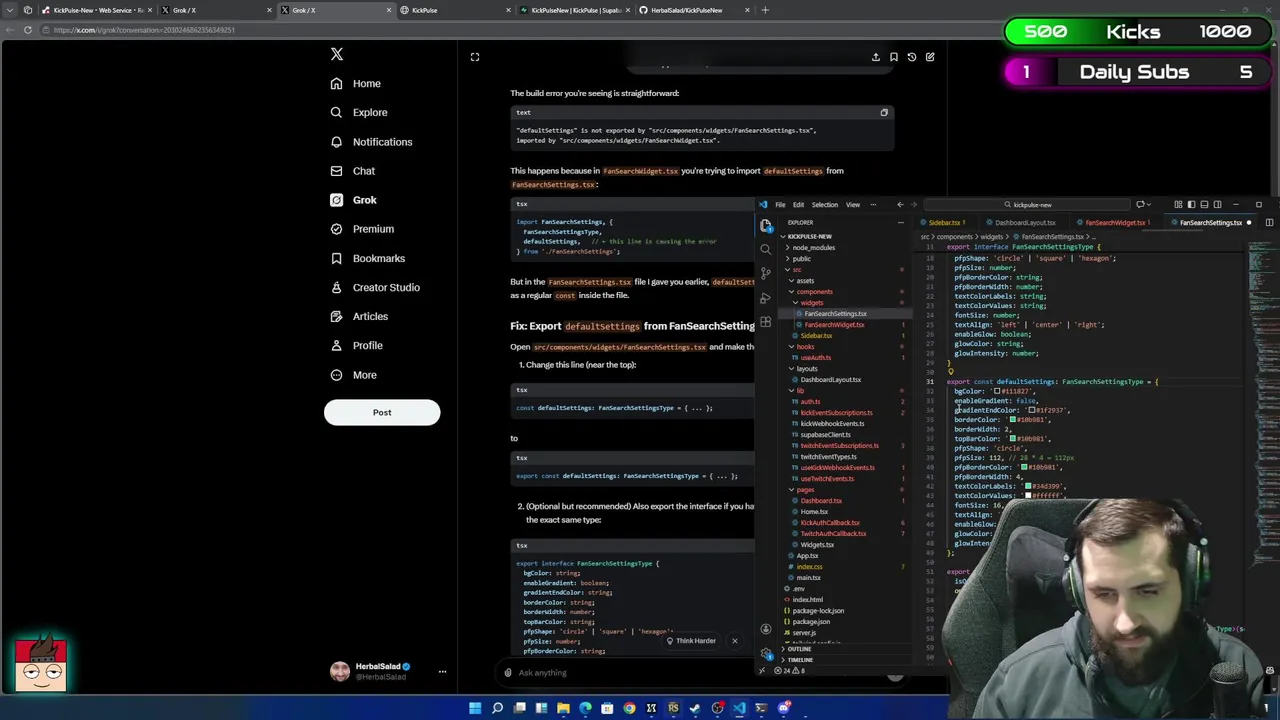Click the errors and warnings status item
1280x720 pixels.
coord(789,671)
